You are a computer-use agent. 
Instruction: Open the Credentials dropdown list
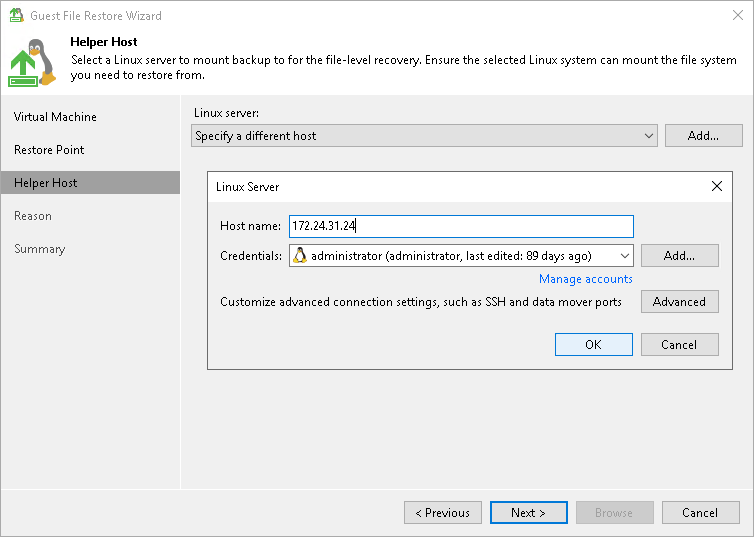pyautogui.click(x=625, y=256)
